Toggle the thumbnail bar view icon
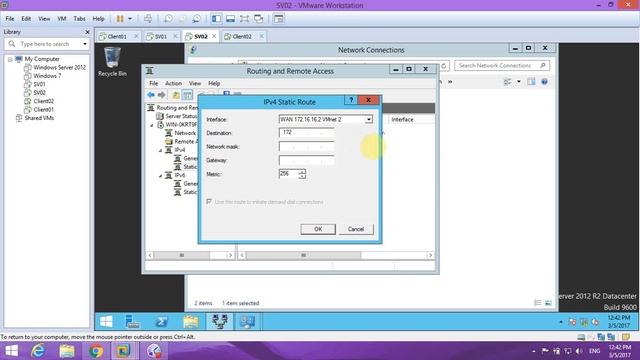The image size is (640, 360). (230, 19)
